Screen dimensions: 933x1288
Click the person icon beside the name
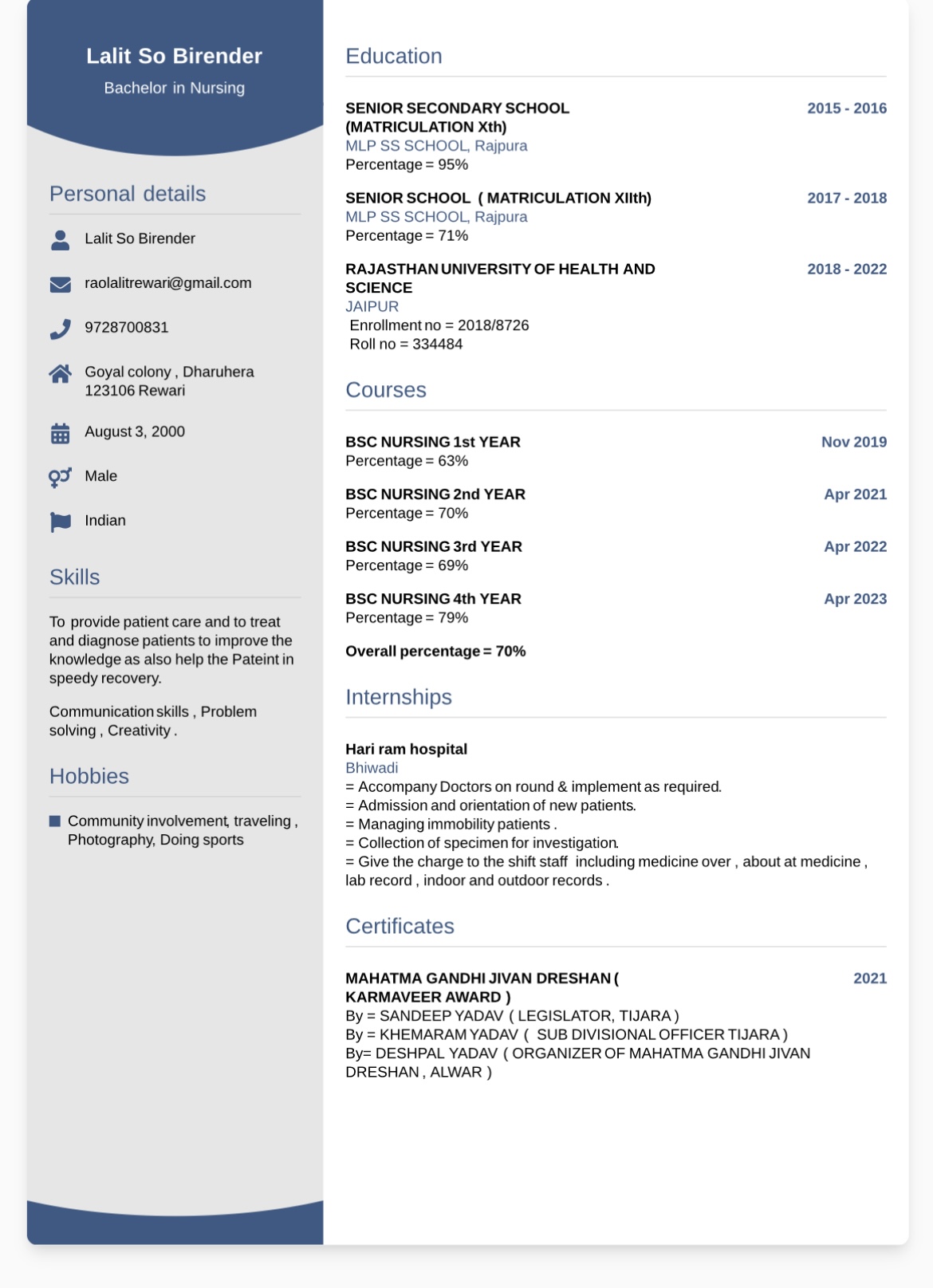click(x=60, y=239)
